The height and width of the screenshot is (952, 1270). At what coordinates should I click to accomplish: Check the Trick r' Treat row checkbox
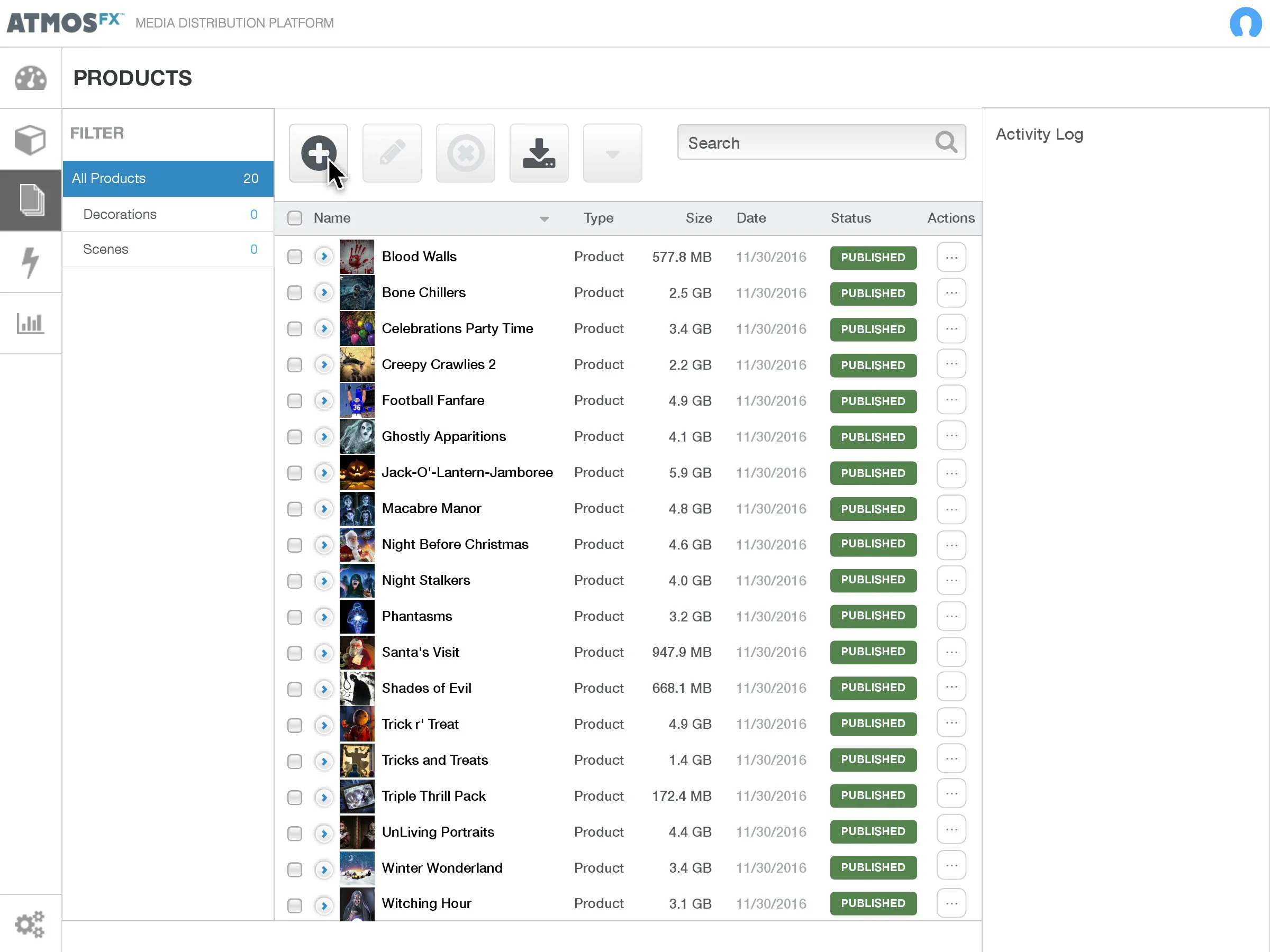click(295, 725)
